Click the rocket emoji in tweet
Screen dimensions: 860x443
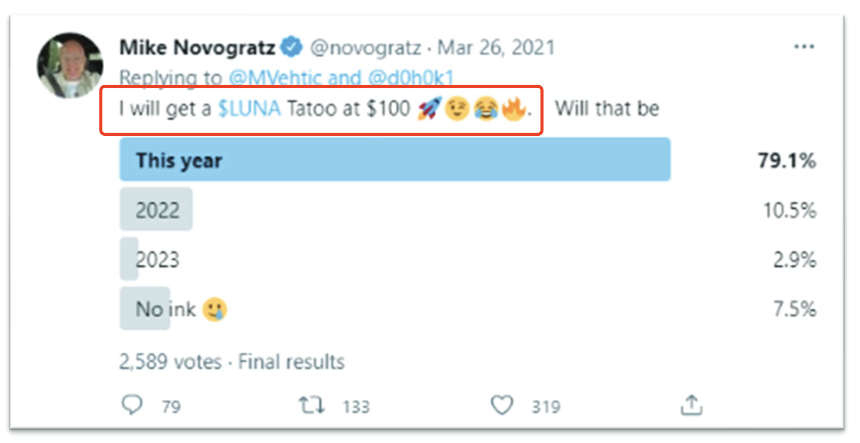(429, 109)
